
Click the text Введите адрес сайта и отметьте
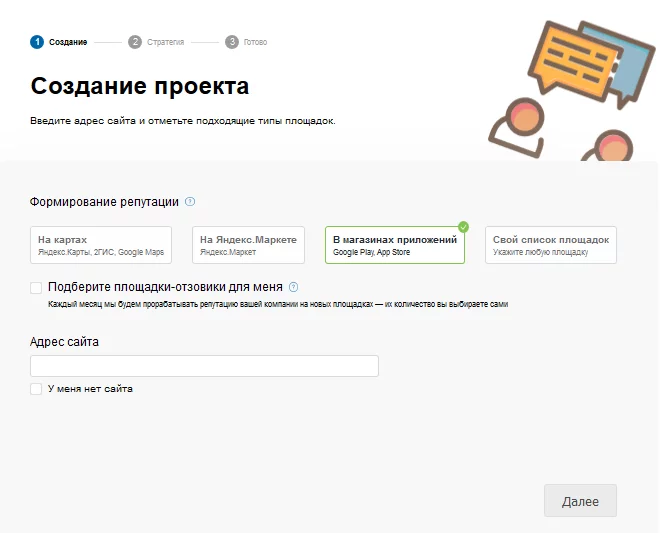pyautogui.click(x=183, y=121)
